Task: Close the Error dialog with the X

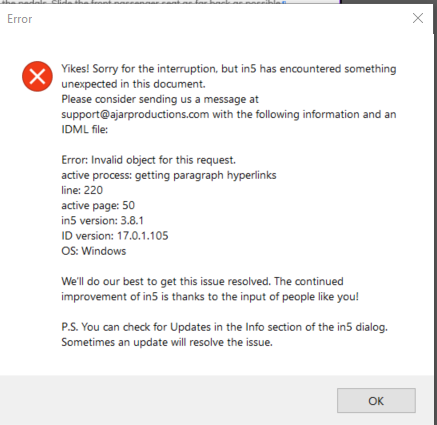Action: [418, 18]
